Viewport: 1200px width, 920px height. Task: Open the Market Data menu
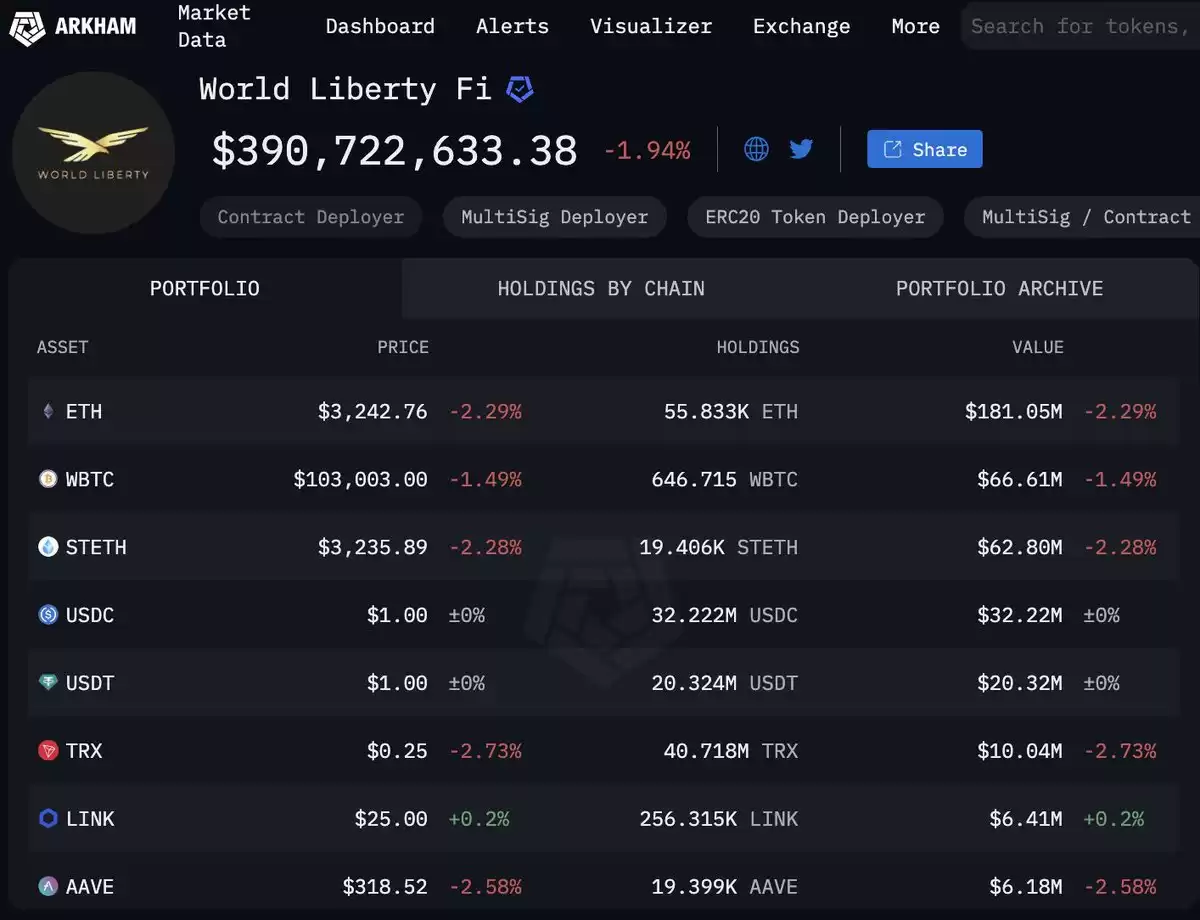214,26
